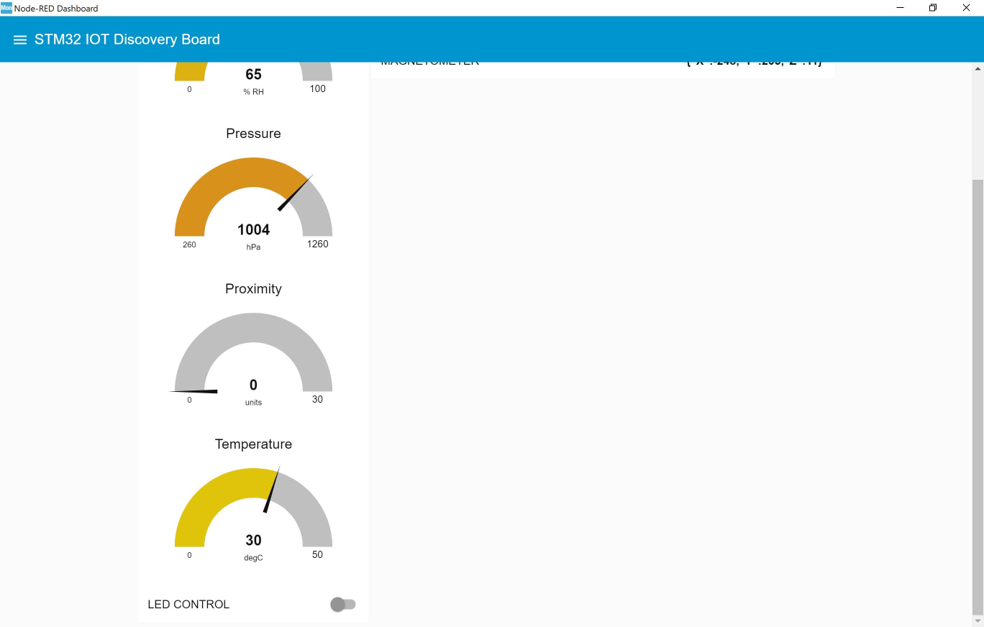Click the STM32 IOT Discovery Board title
The image size is (984, 627).
point(127,40)
